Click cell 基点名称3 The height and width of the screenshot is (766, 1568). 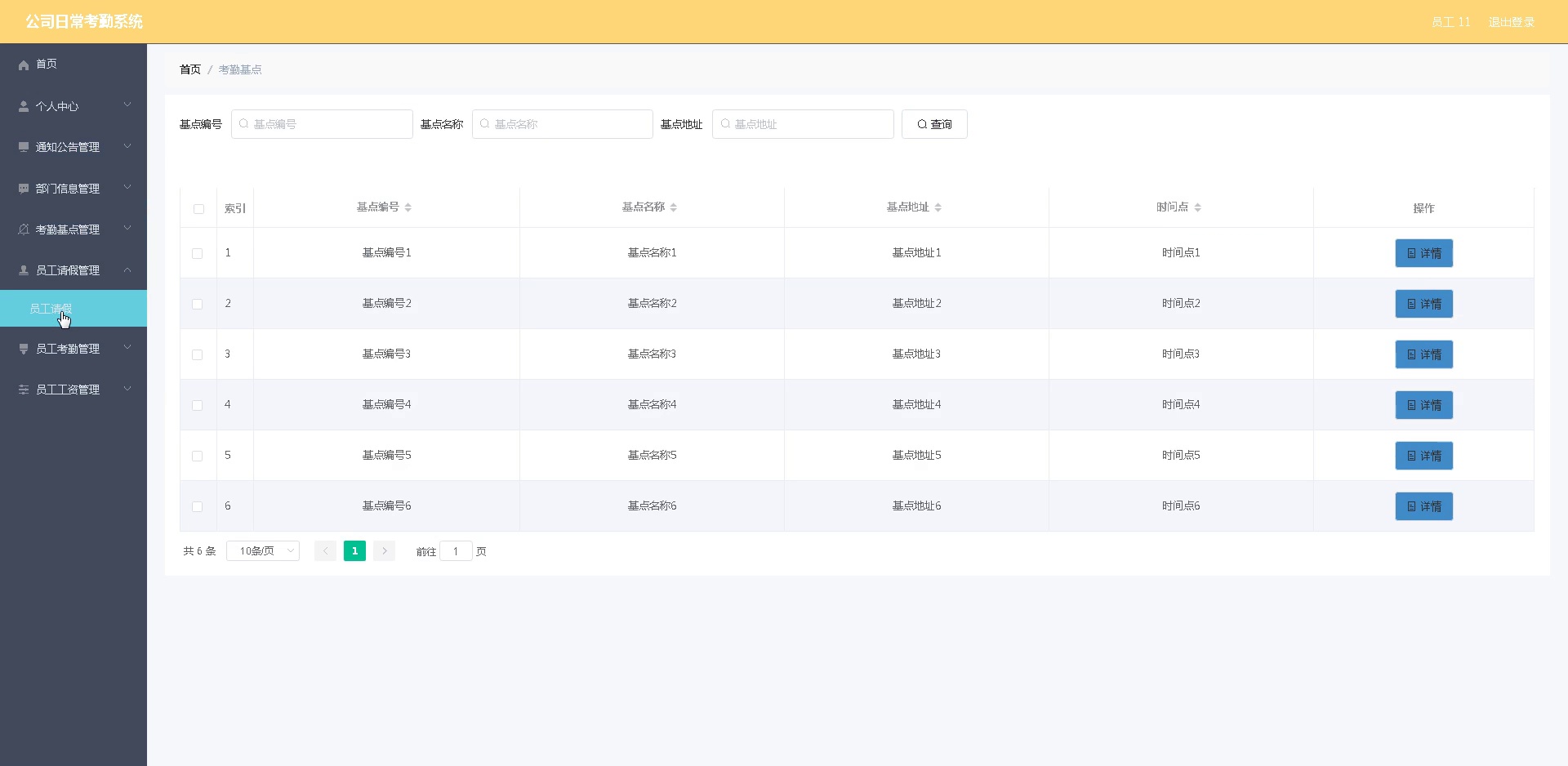[x=652, y=354]
